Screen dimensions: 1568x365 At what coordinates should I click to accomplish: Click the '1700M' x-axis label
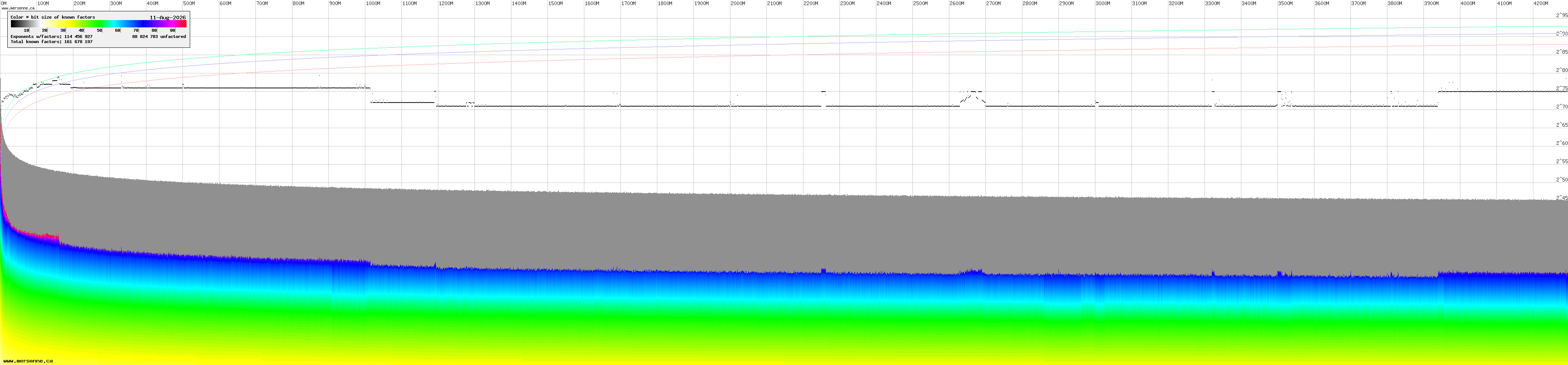click(629, 4)
